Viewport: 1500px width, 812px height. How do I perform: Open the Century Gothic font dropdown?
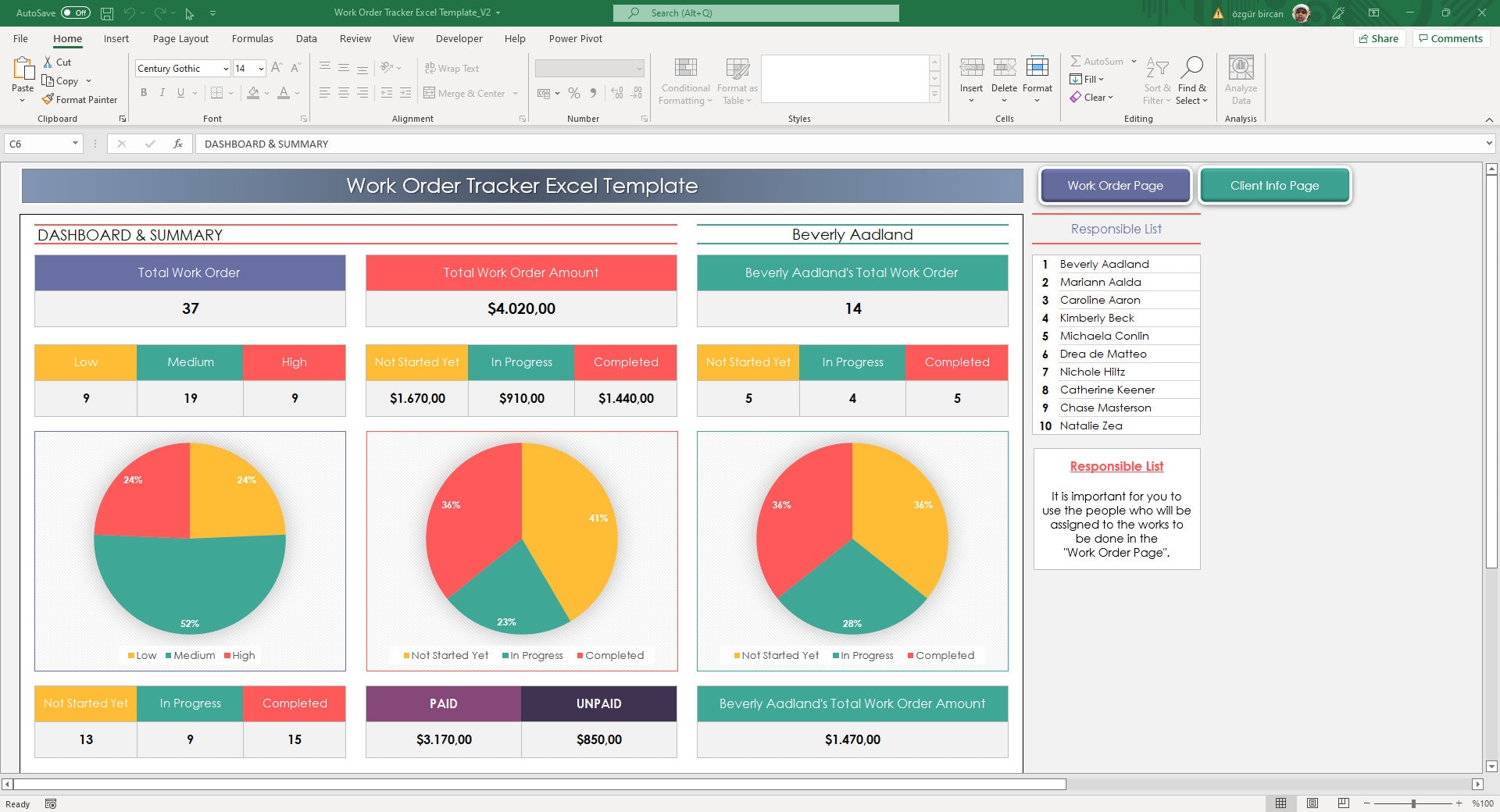point(224,69)
